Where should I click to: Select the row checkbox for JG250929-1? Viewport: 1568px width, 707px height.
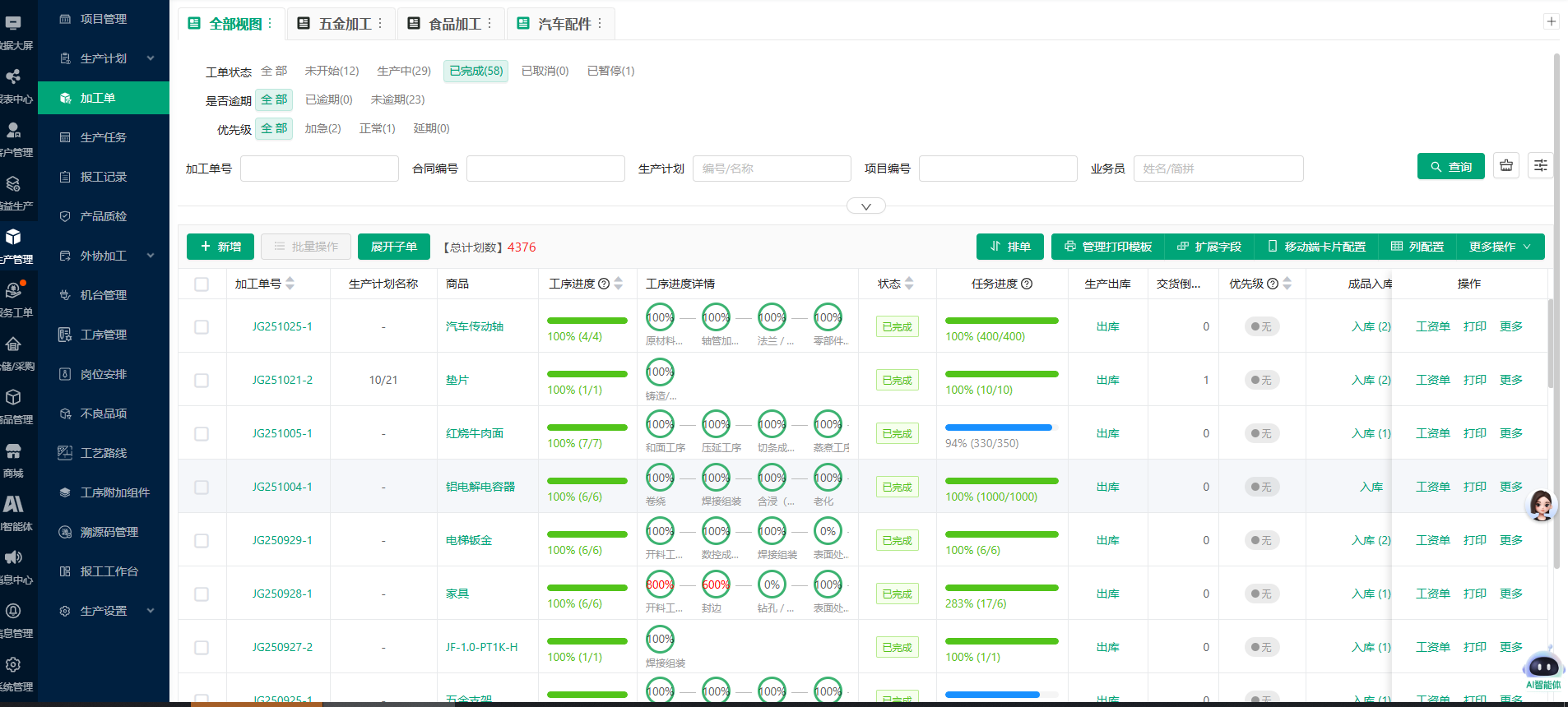(202, 541)
